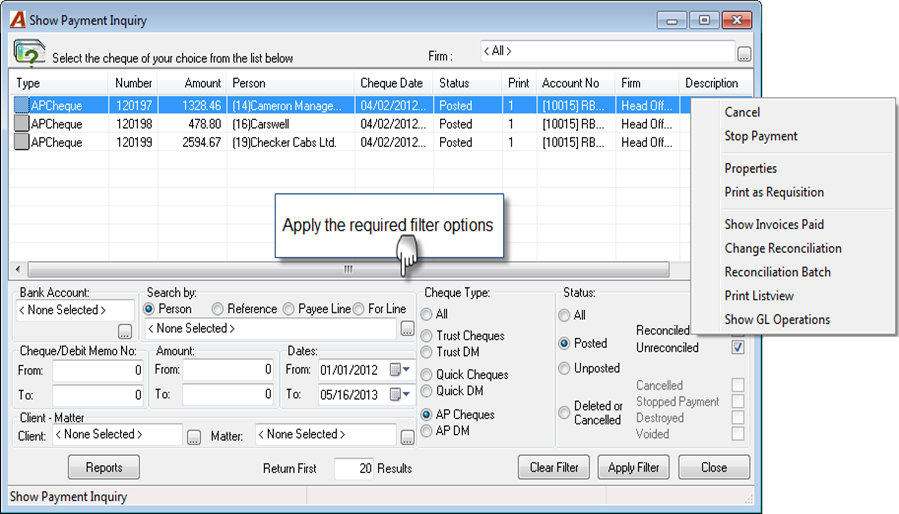
Task: Toggle Voided checkbox
Action: pyautogui.click(x=738, y=434)
